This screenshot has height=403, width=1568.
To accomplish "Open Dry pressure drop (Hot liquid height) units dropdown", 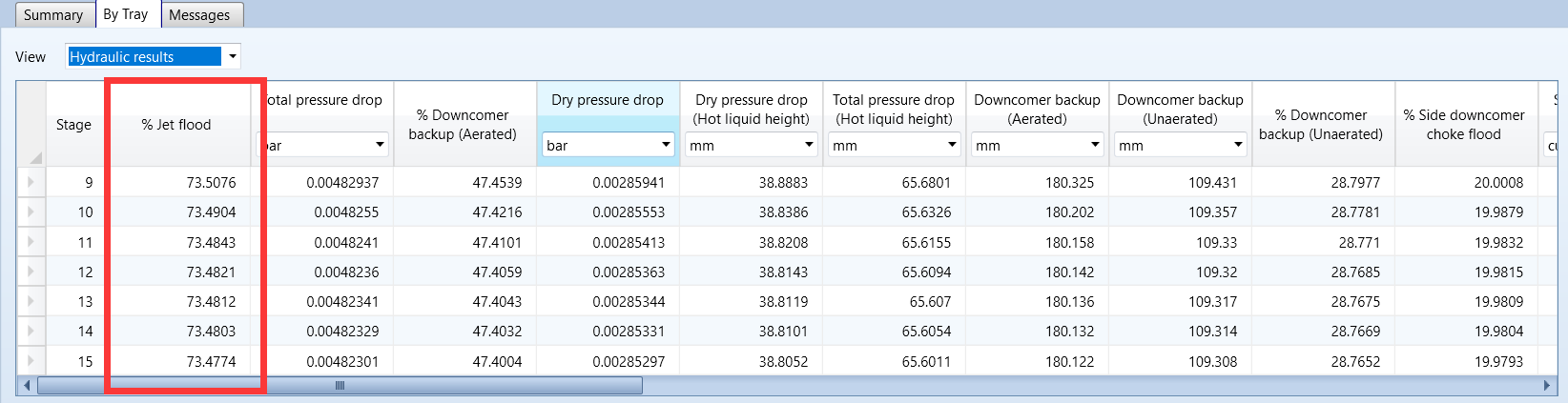I will 809,145.
